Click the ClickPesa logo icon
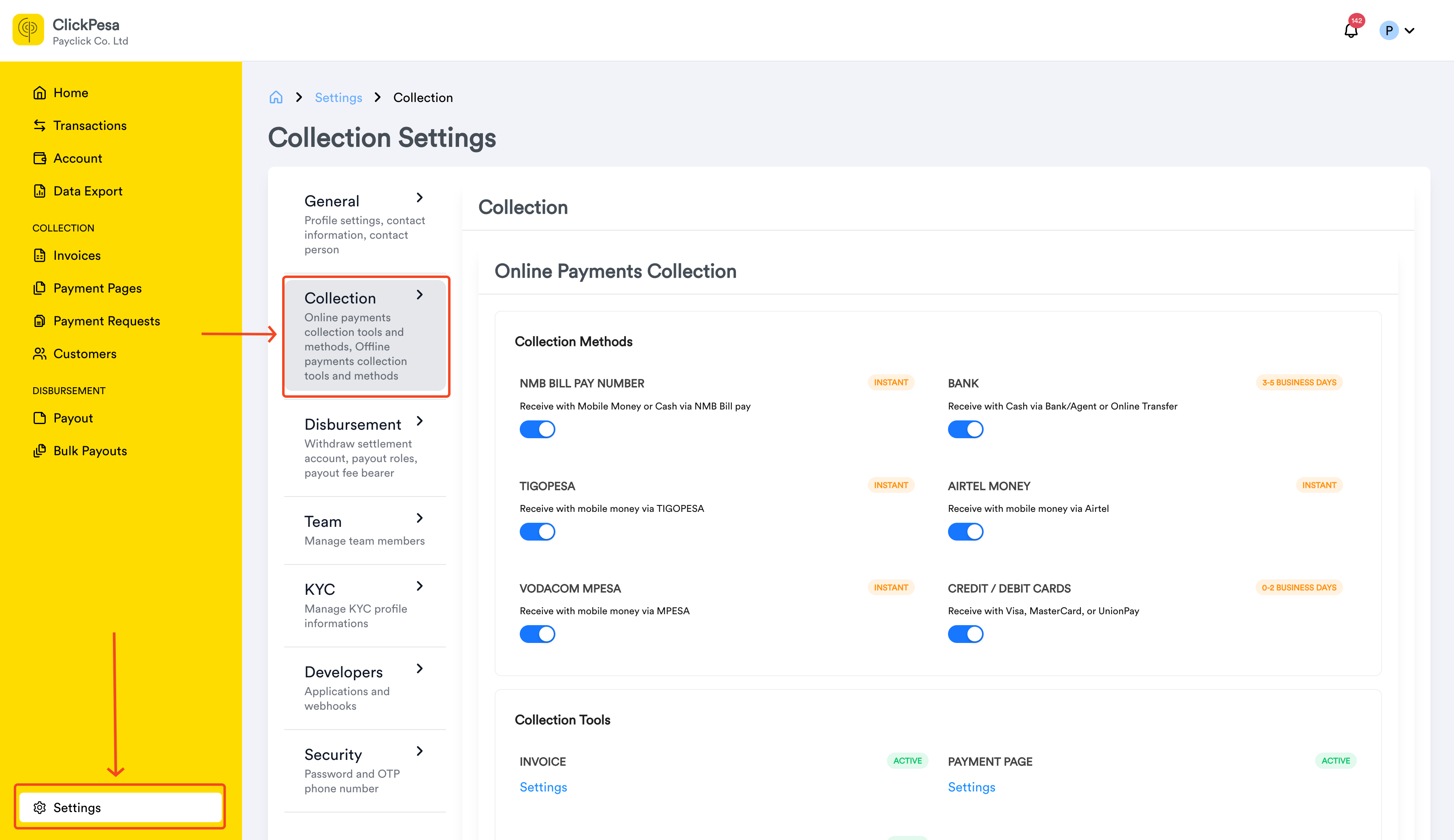Image resolution: width=1454 pixels, height=840 pixels. pyautogui.click(x=28, y=30)
